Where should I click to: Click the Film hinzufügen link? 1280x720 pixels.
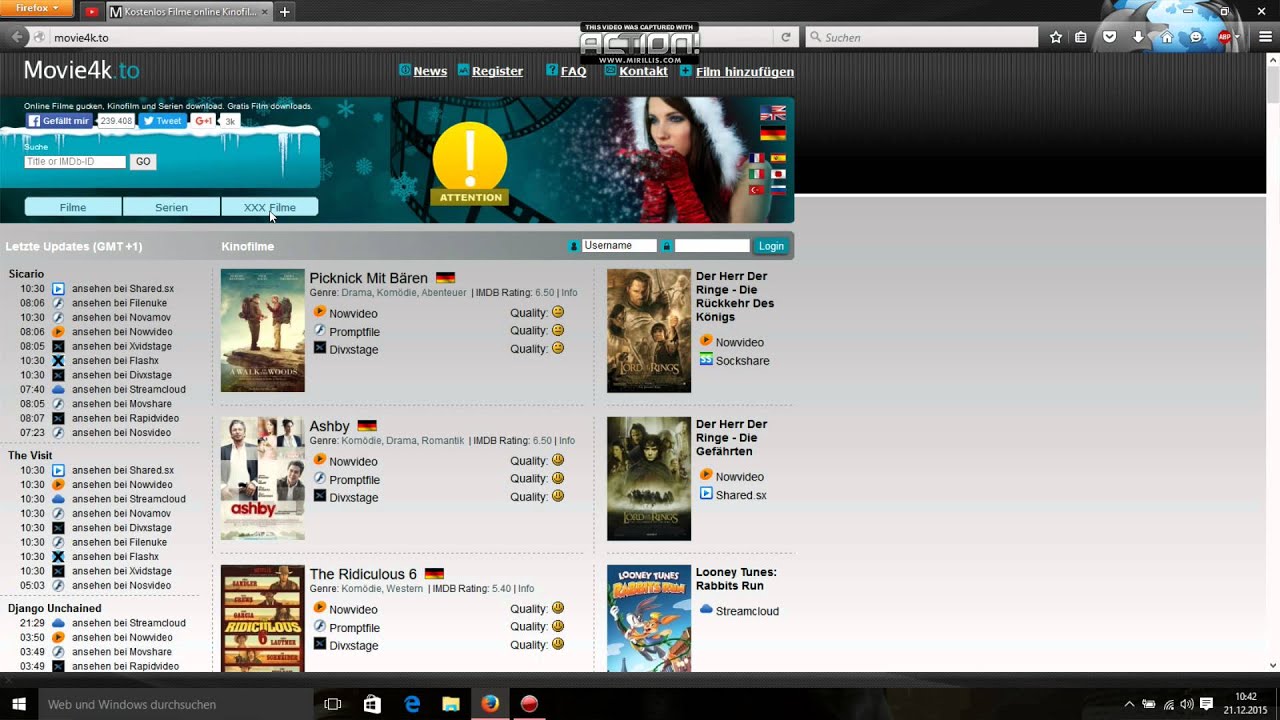coord(744,71)
